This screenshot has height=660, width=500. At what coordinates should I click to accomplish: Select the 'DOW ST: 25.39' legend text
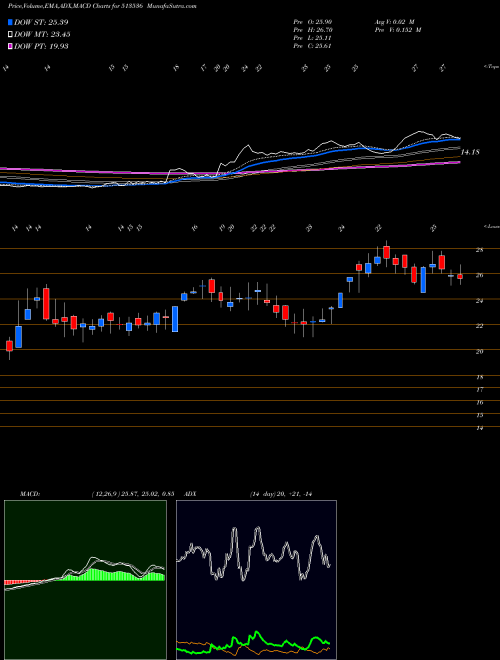(41, 22)
